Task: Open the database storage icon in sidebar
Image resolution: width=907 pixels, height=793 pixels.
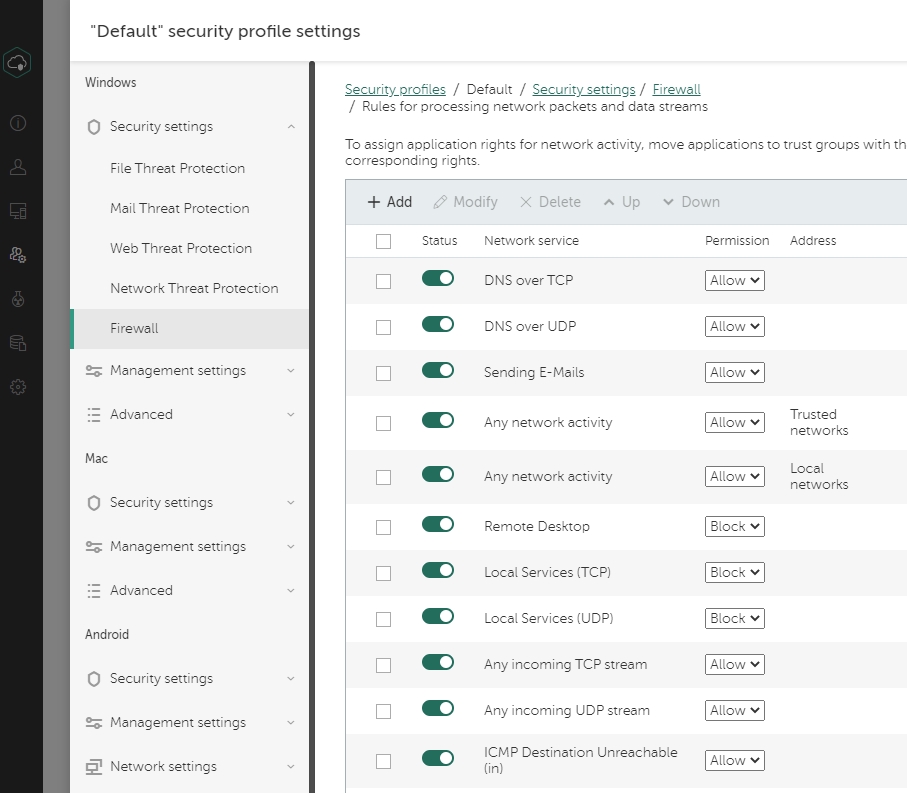Action: point(18,343)
